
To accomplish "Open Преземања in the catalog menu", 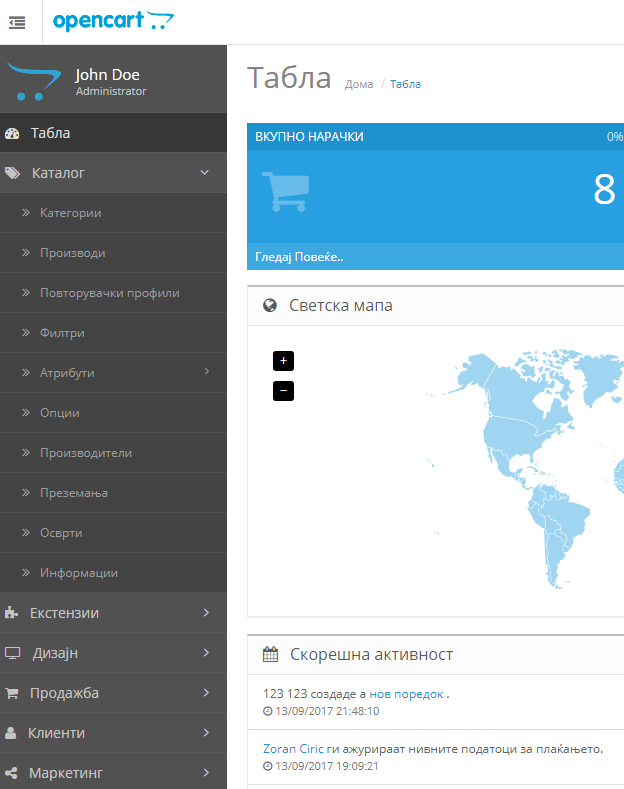I will tap(113, 493).
